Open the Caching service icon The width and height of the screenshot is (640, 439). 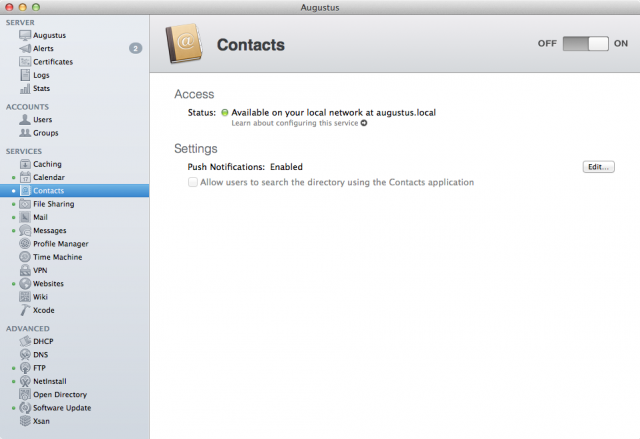[x=25, y=164]
